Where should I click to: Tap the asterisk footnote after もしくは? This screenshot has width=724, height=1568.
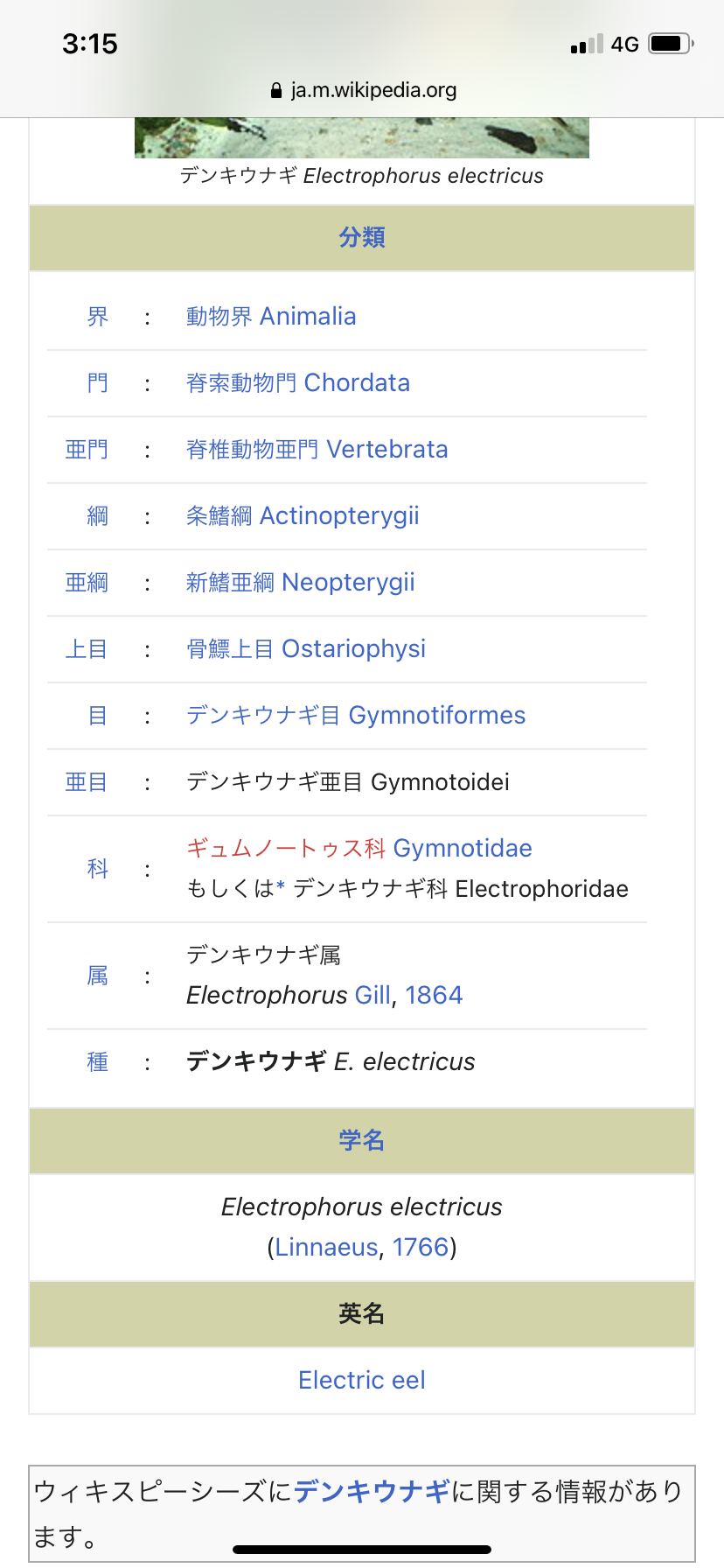coord(281,888)
